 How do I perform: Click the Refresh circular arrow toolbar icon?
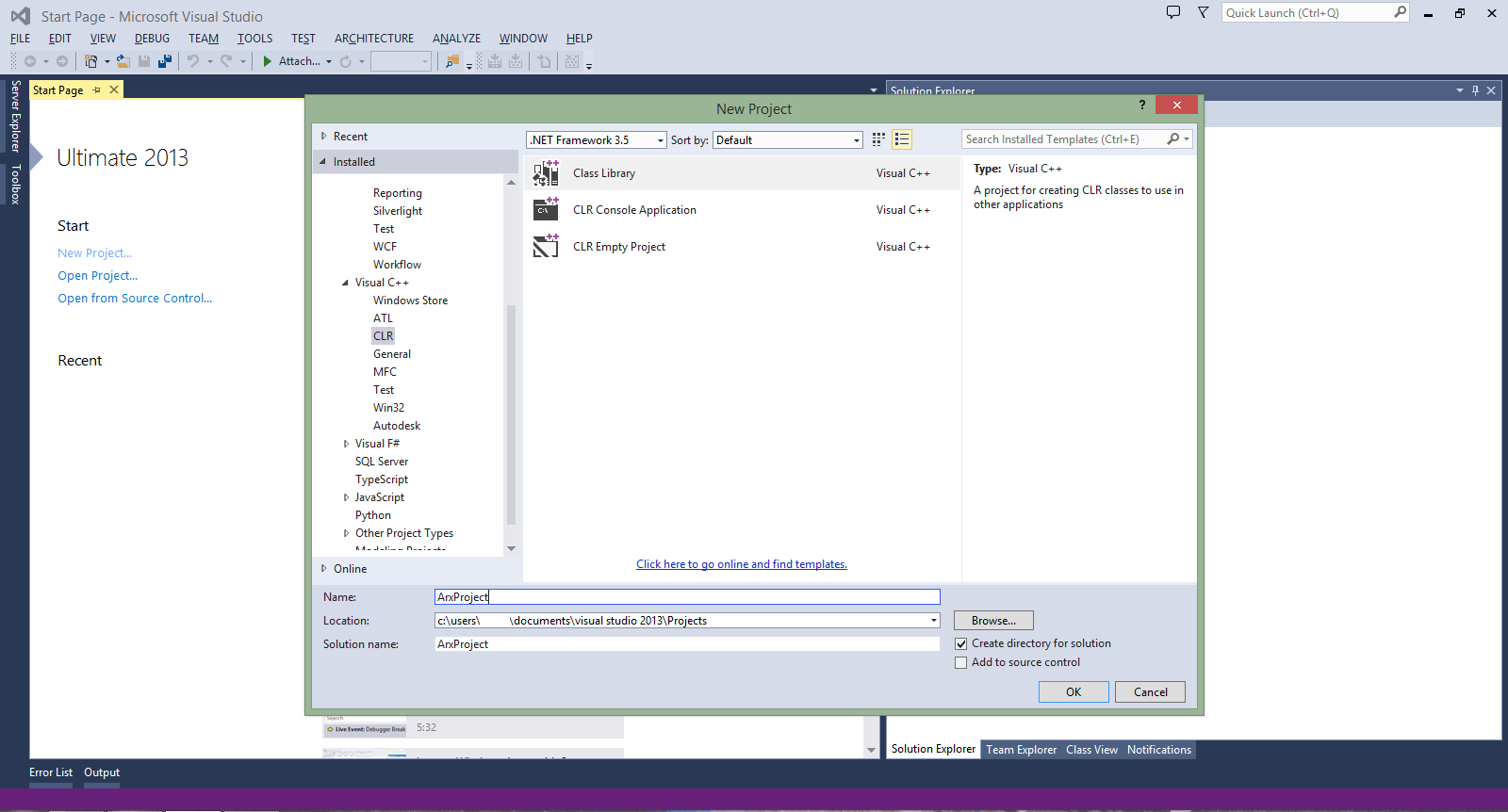click(346, 61)
